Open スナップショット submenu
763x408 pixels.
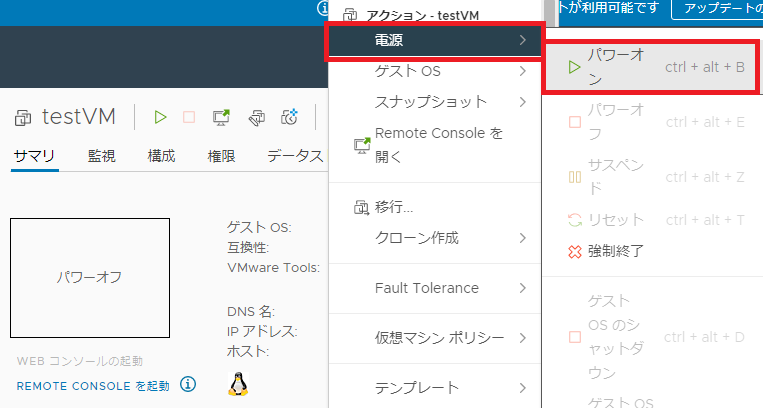[435, 102]
